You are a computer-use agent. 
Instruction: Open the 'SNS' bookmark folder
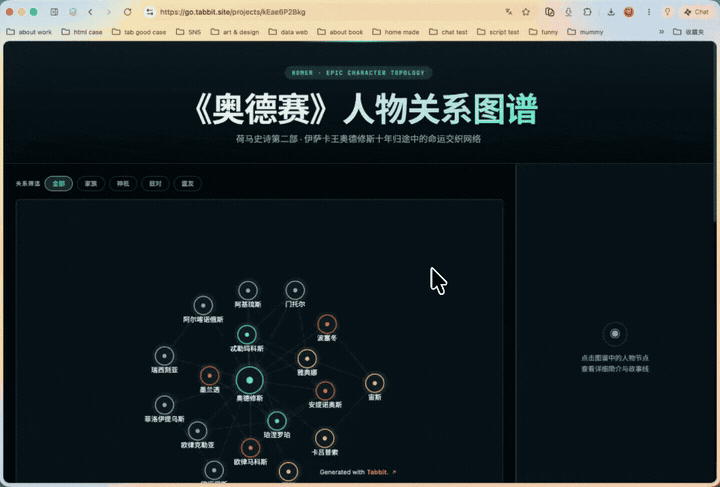pyautogui.click(x=189, y=32)
